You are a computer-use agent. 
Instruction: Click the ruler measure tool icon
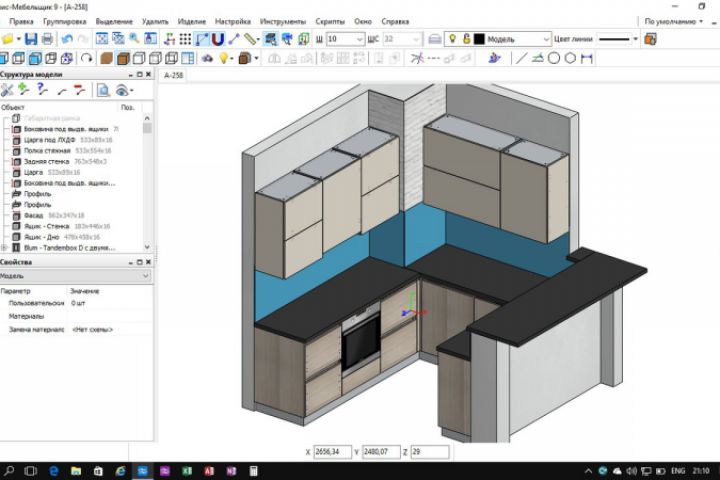pyautogui.click(x=250, y=39)
